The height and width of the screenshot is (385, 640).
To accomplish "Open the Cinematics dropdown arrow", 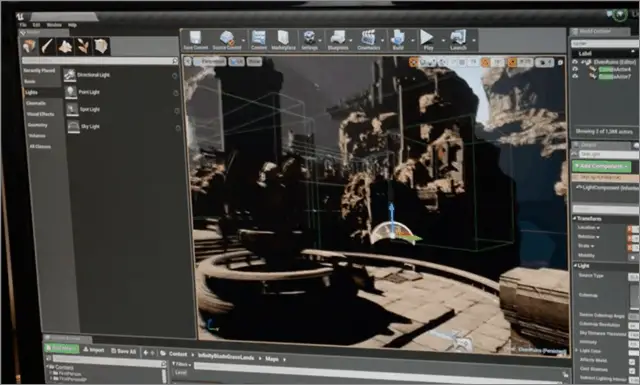I will [x=382, y=40].
